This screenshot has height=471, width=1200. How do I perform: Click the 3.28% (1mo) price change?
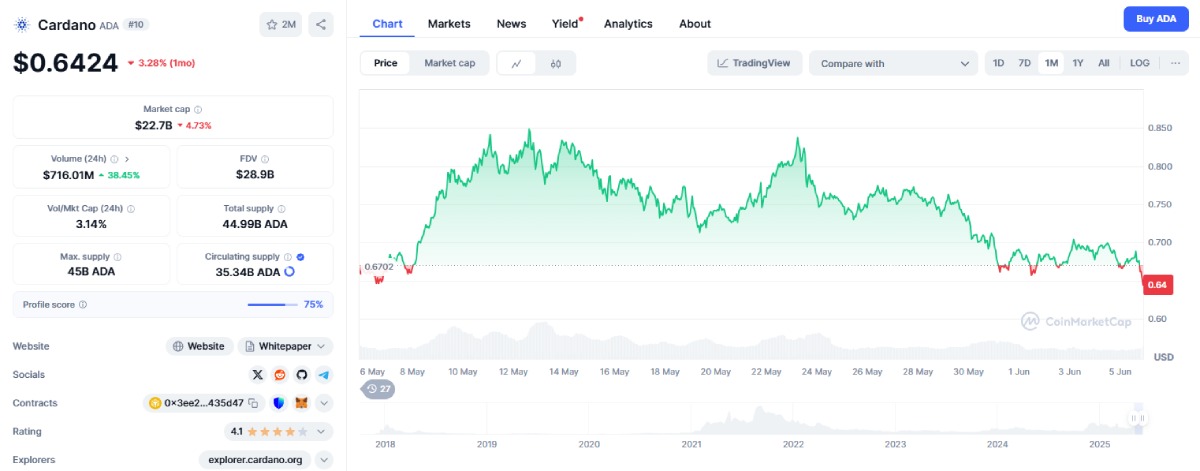(162, 63)
